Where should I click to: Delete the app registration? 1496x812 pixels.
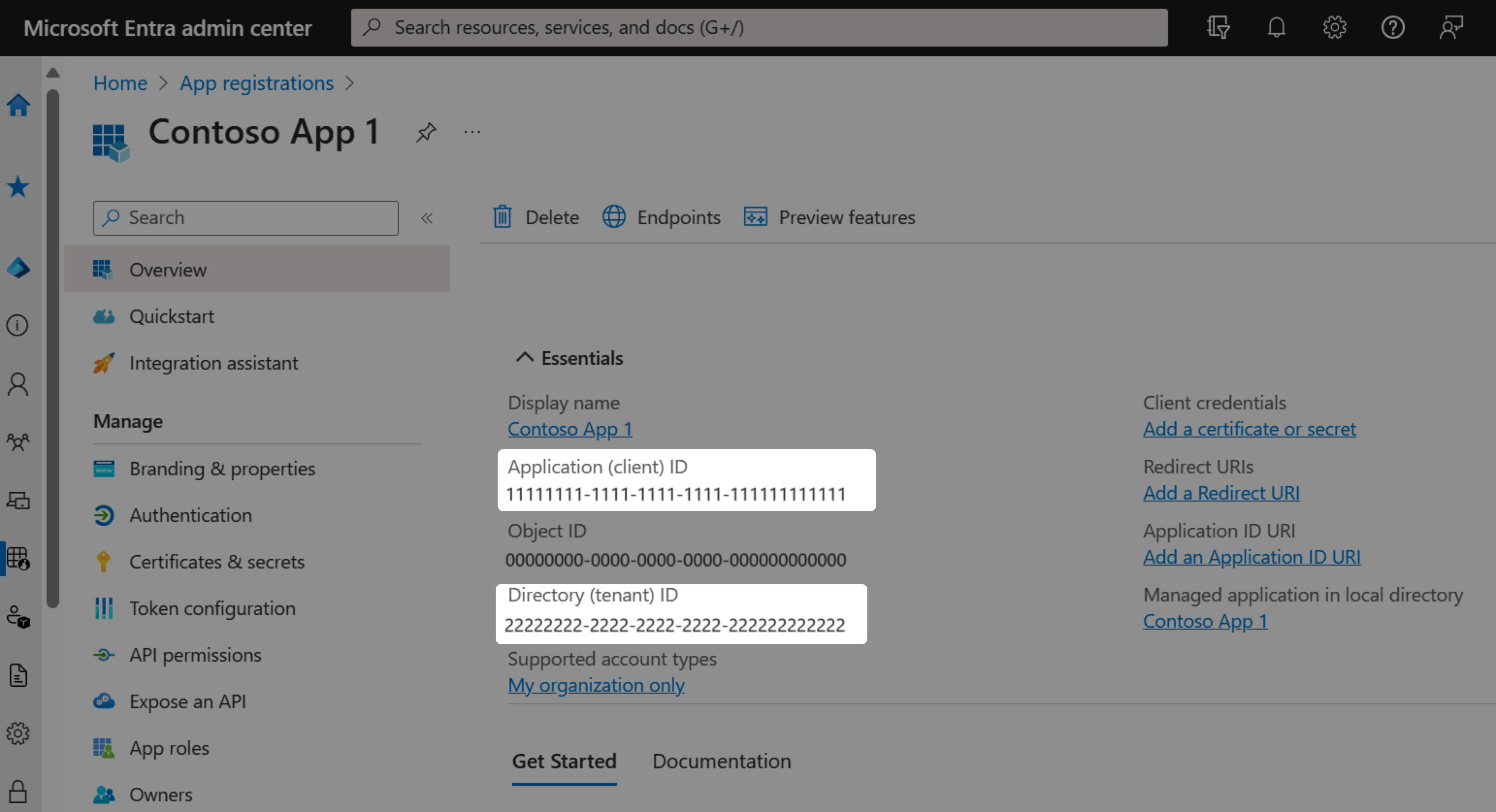[536, 217]
